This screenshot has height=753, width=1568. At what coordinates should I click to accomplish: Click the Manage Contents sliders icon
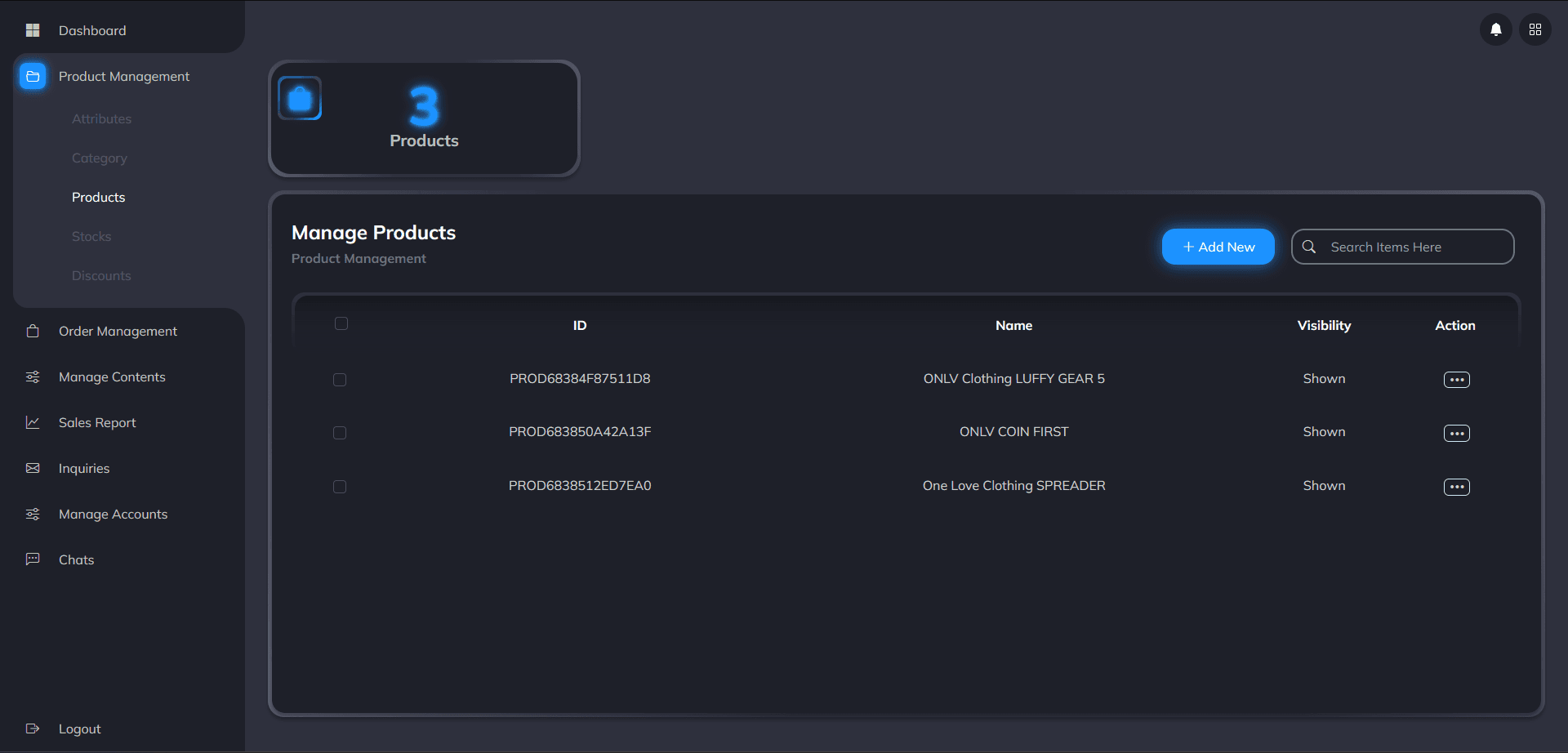coord(33,376)
